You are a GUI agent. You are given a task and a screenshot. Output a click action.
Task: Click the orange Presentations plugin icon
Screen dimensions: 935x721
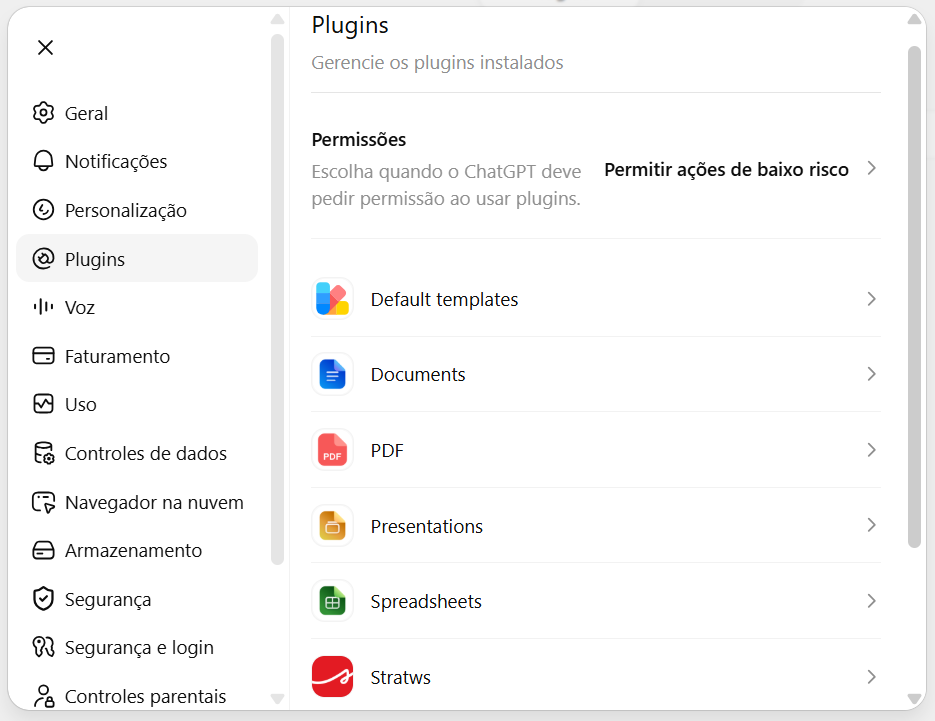tap(332, 525)
